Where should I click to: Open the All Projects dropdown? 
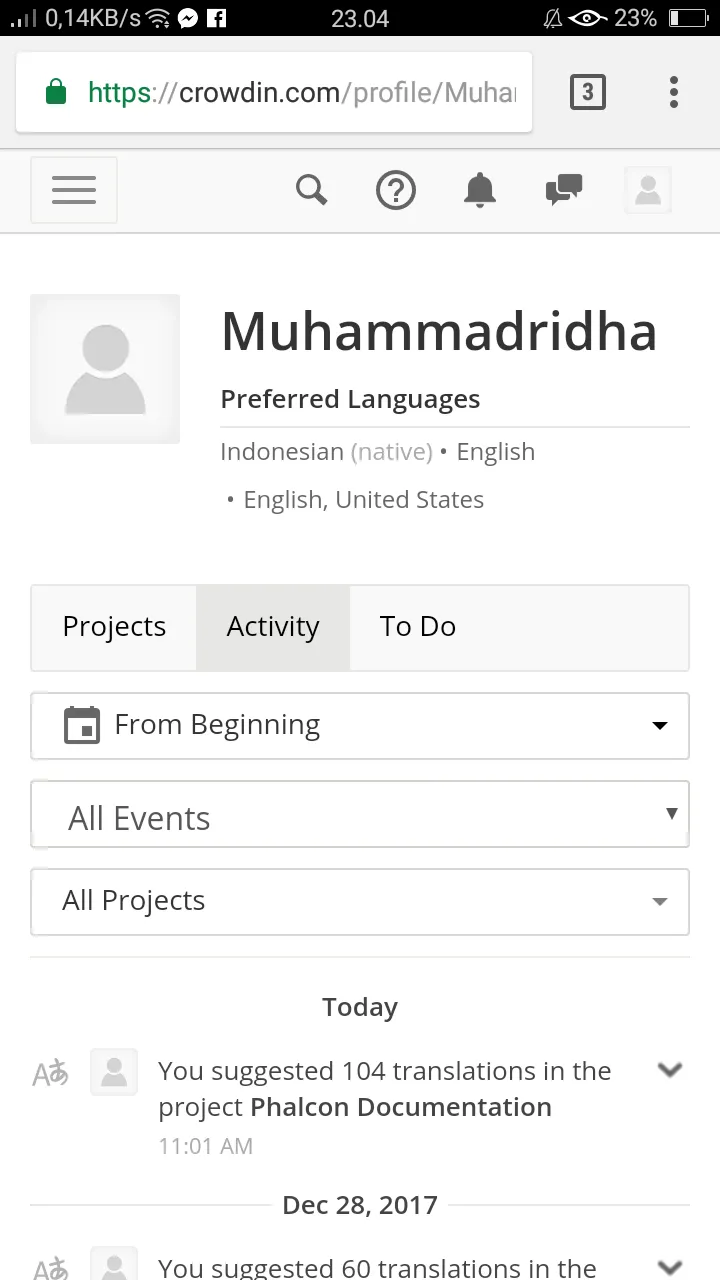pos(360,901)
